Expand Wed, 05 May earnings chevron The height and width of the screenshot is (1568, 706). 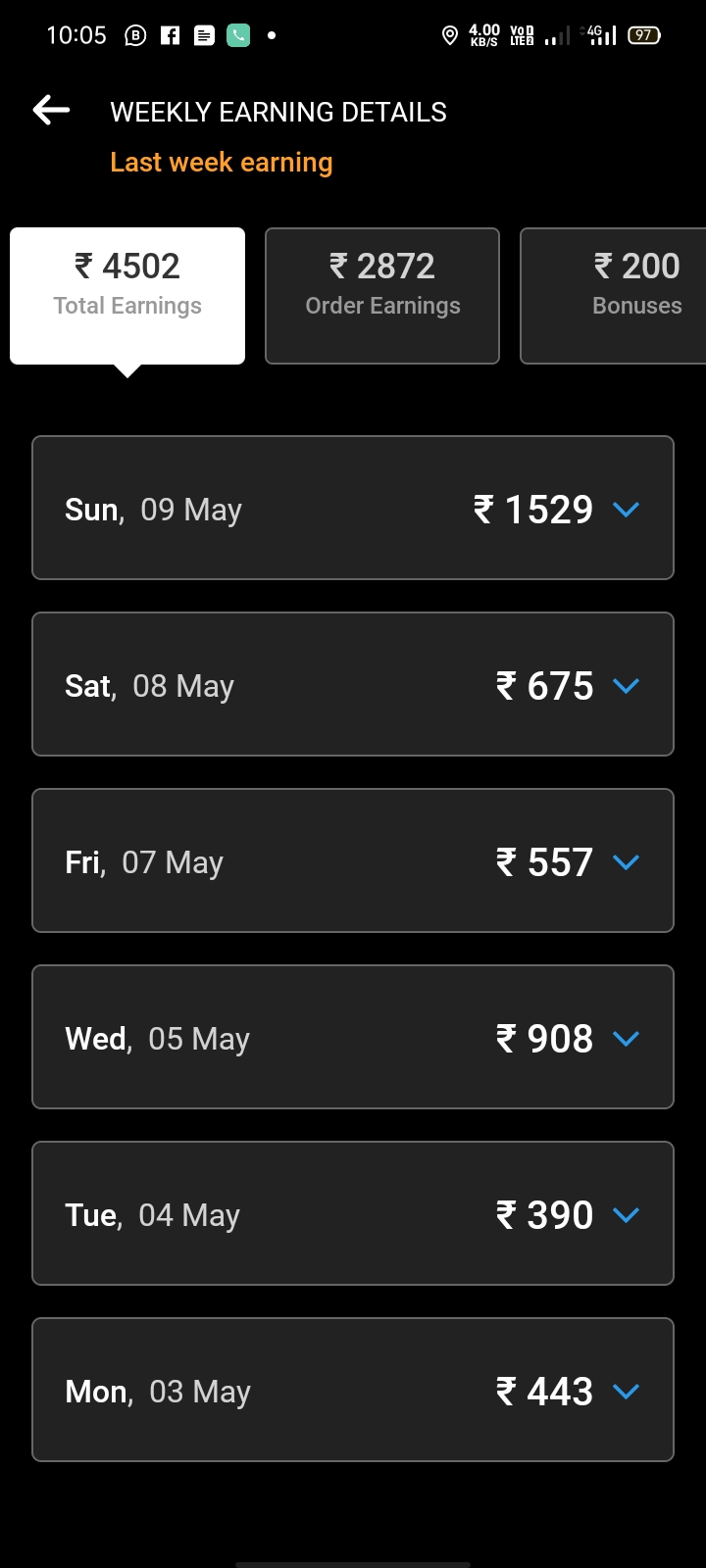coord(626,1038)
